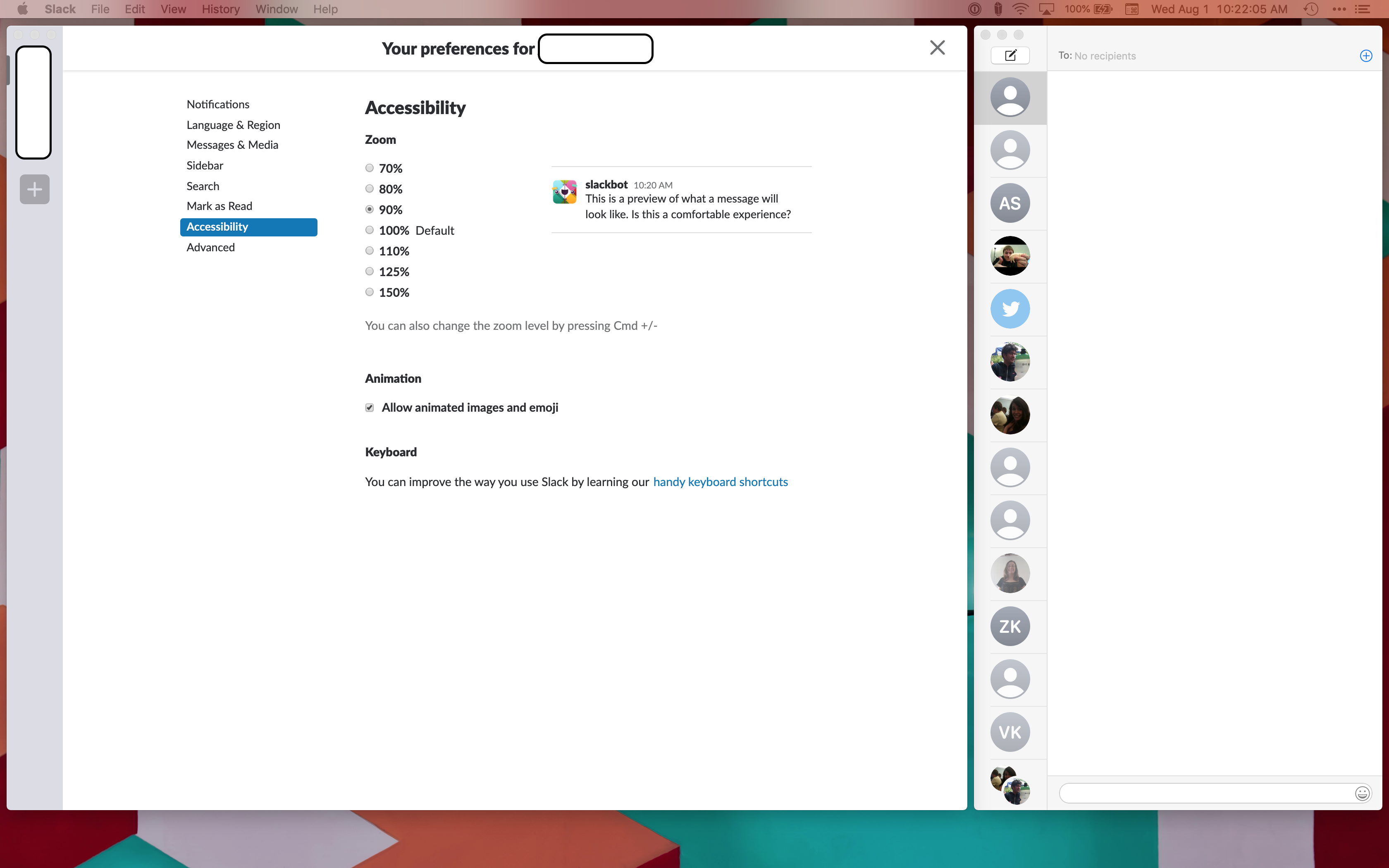Open the conversation with AS
The width and height of the screenshot is (1389, 868).
[1010, 203]
